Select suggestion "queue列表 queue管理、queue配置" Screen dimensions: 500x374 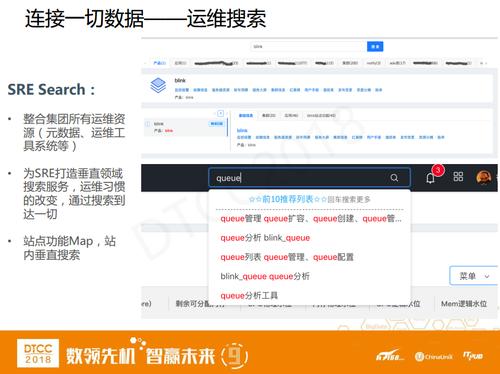pyautogui.click(x=287, y=257)
